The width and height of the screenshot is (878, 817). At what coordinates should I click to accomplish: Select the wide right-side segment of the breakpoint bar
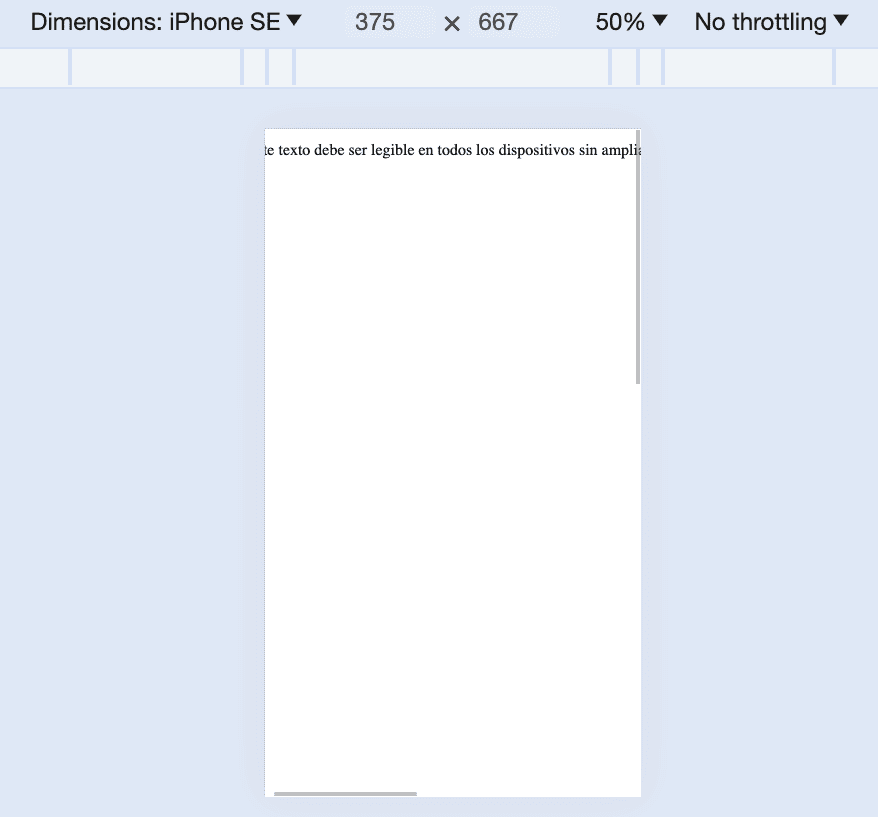[x=748, y=68]
